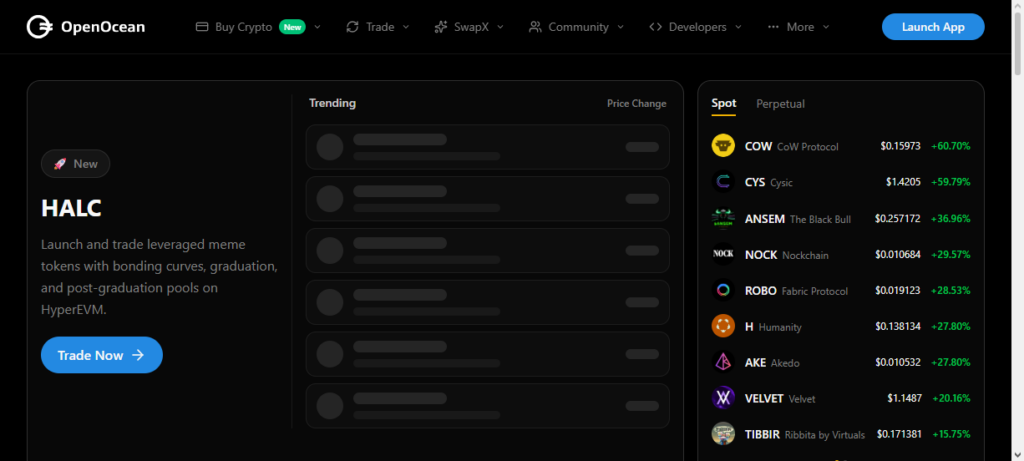The image size is (1024, 461).
Task: Click the OpenOcean logo icon
Action: pos(39,27)
